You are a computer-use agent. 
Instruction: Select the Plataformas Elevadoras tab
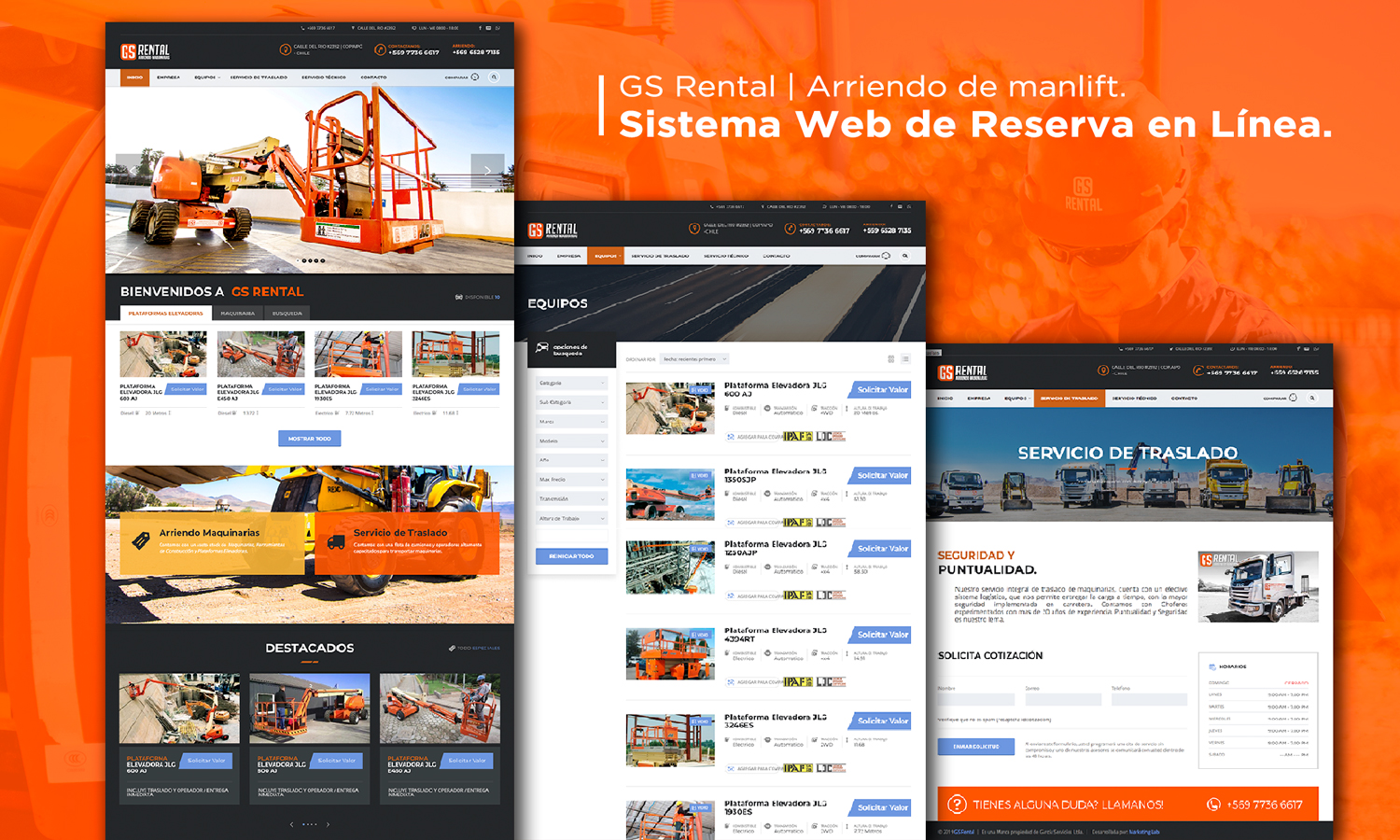pyautogui.click(x=165, y=314)
